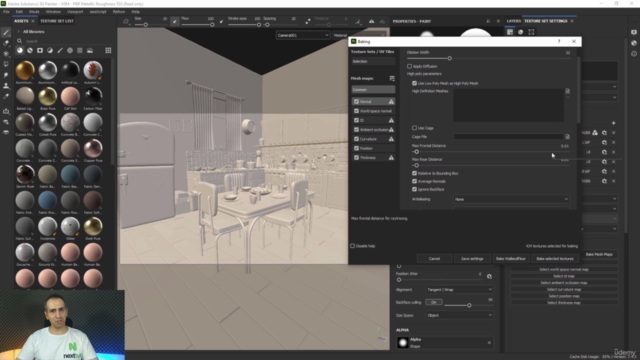This screenshot has height=360, width=640.
Task: Open the Alignment Tangent Wrap dropdown
Action: (x=459, y=290)
